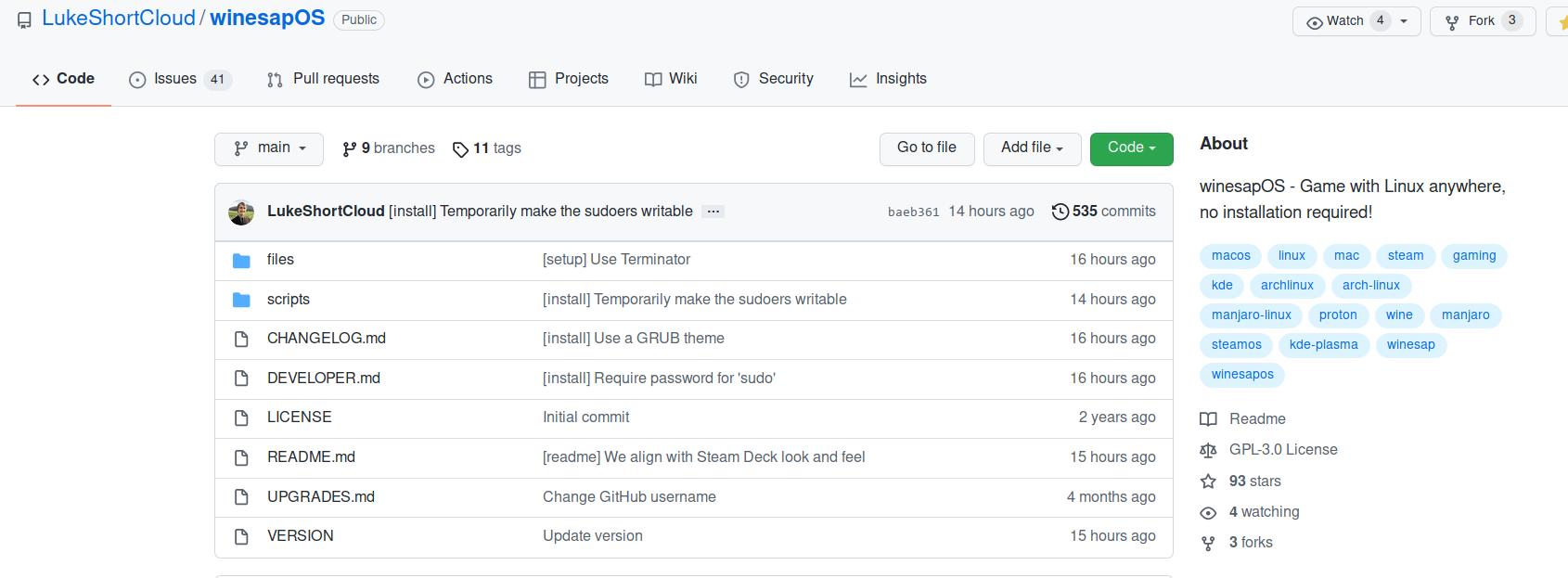
Task: Click the Go to file button
Action: pyautogui.click(x=927, y=148)
